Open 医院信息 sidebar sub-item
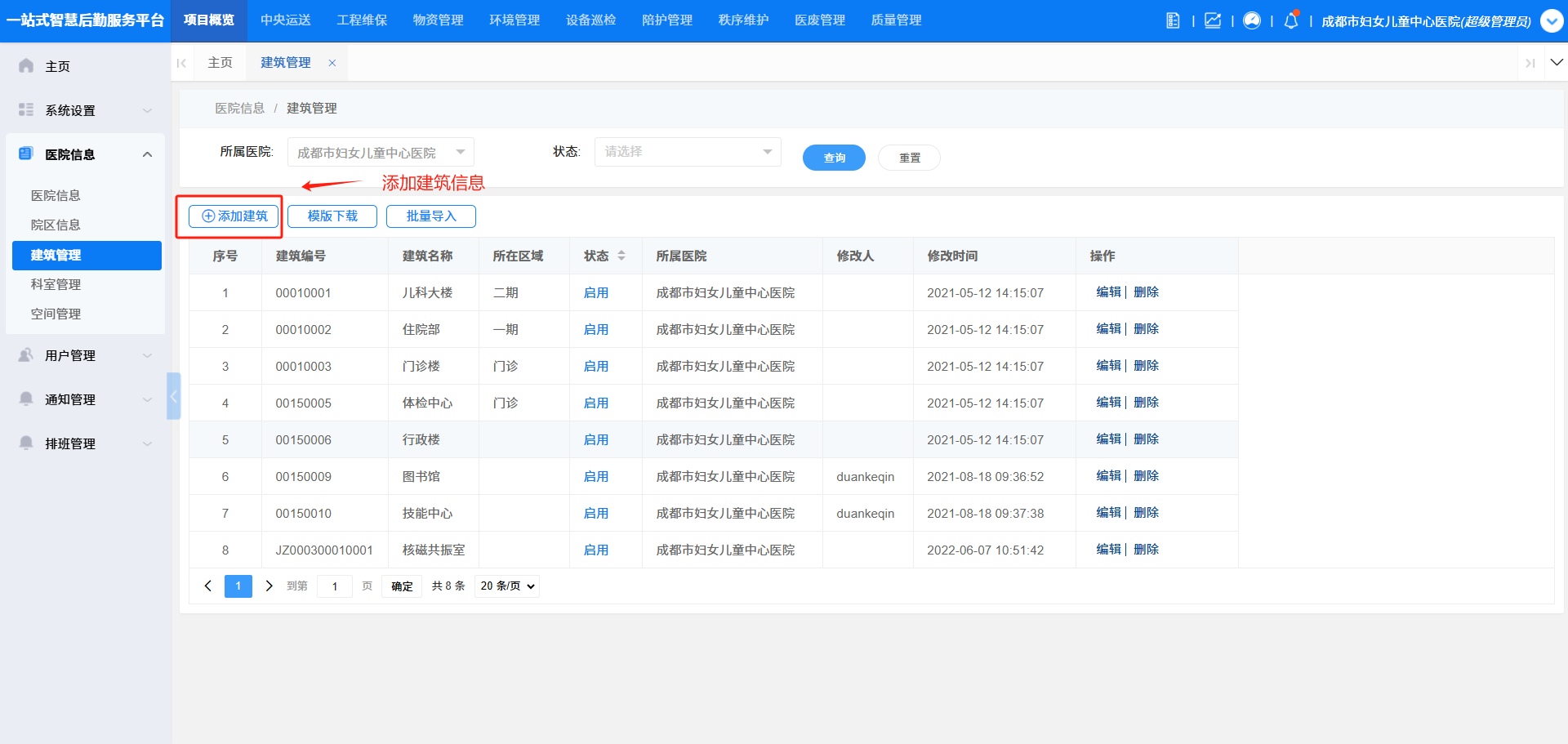Viewport: 1568px width, 744px height. [x=56, y=195]
